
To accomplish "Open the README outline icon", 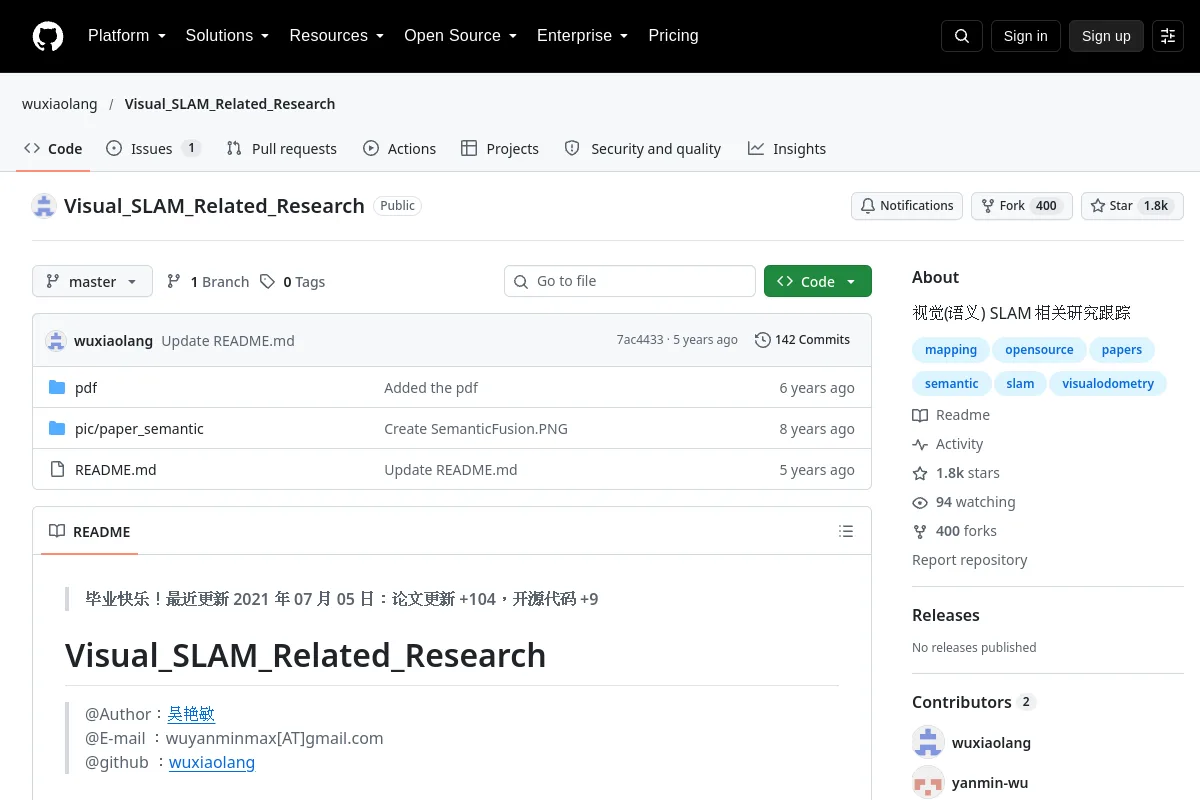I will [x=846, y=531].
